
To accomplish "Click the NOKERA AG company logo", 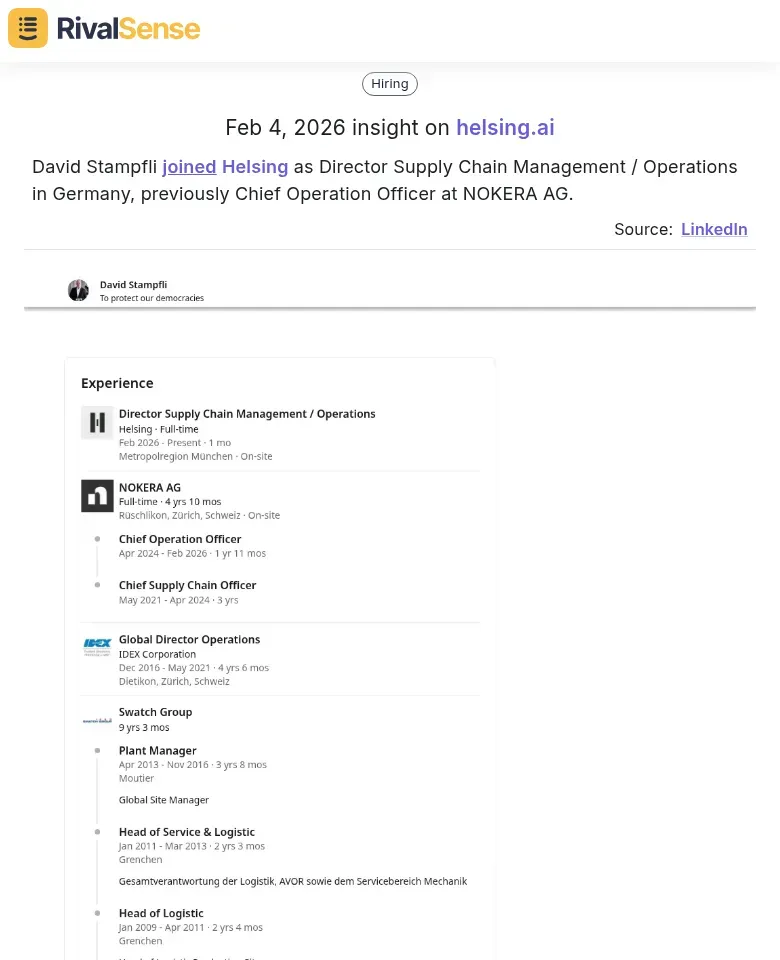I will click(97, 496).
